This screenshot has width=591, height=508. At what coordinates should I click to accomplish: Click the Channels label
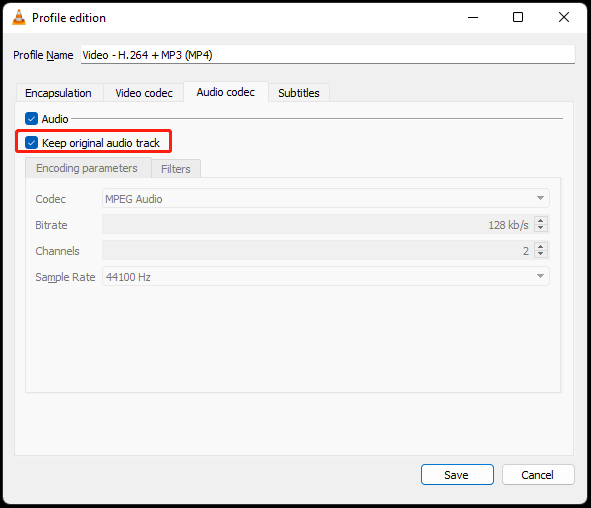(57, 251)
